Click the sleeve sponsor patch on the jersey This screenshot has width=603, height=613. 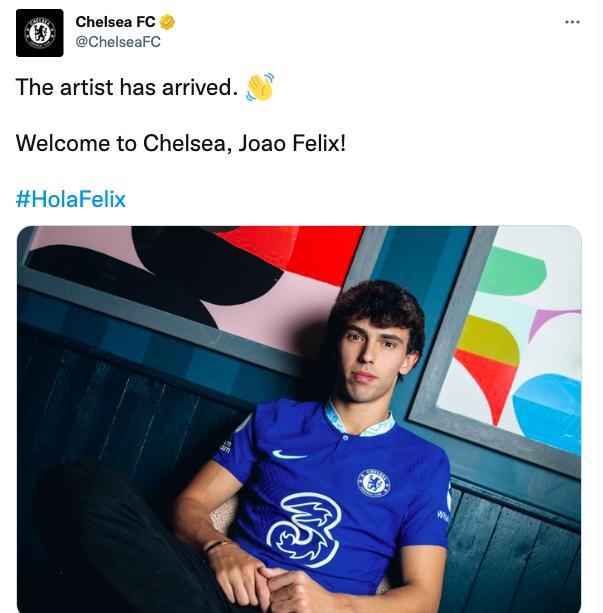click(x=226, y=446)
